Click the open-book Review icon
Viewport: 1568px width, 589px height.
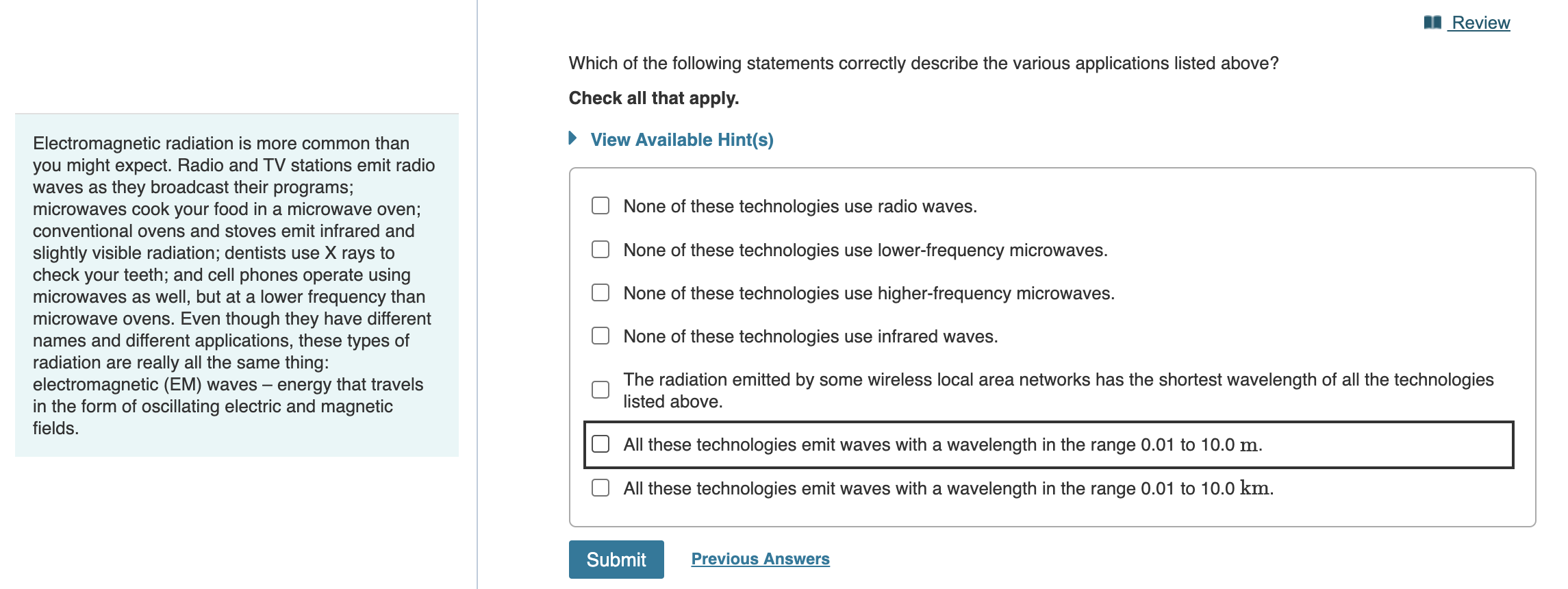pos(1434,22)
